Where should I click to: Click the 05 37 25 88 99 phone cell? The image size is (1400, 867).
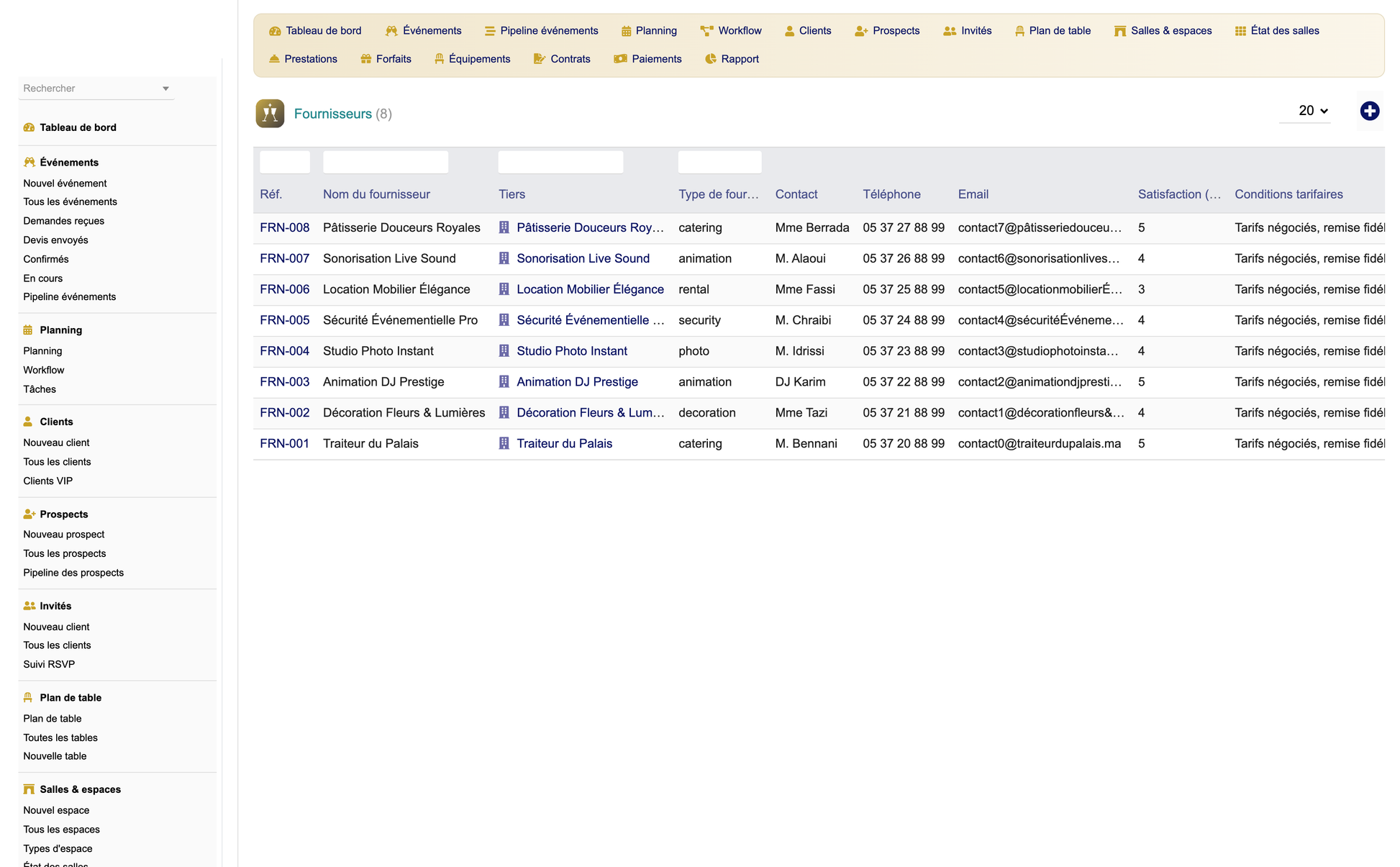coord(904,289)
